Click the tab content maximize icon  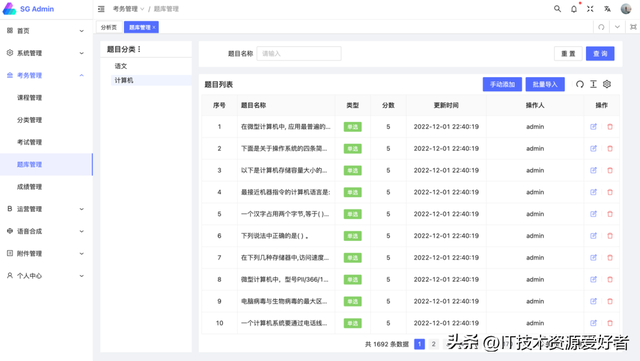point(633,27)
